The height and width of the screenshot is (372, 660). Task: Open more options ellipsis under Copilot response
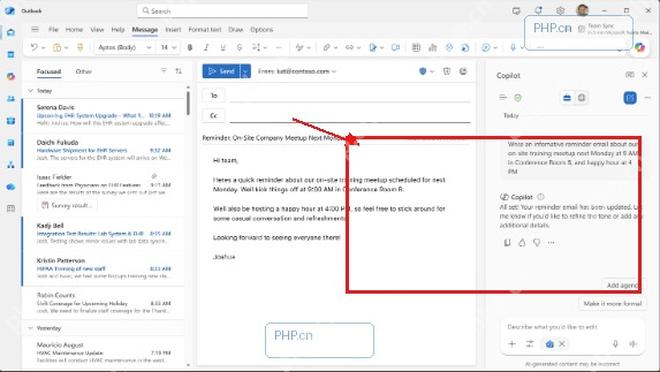click(x=551, y=242)
